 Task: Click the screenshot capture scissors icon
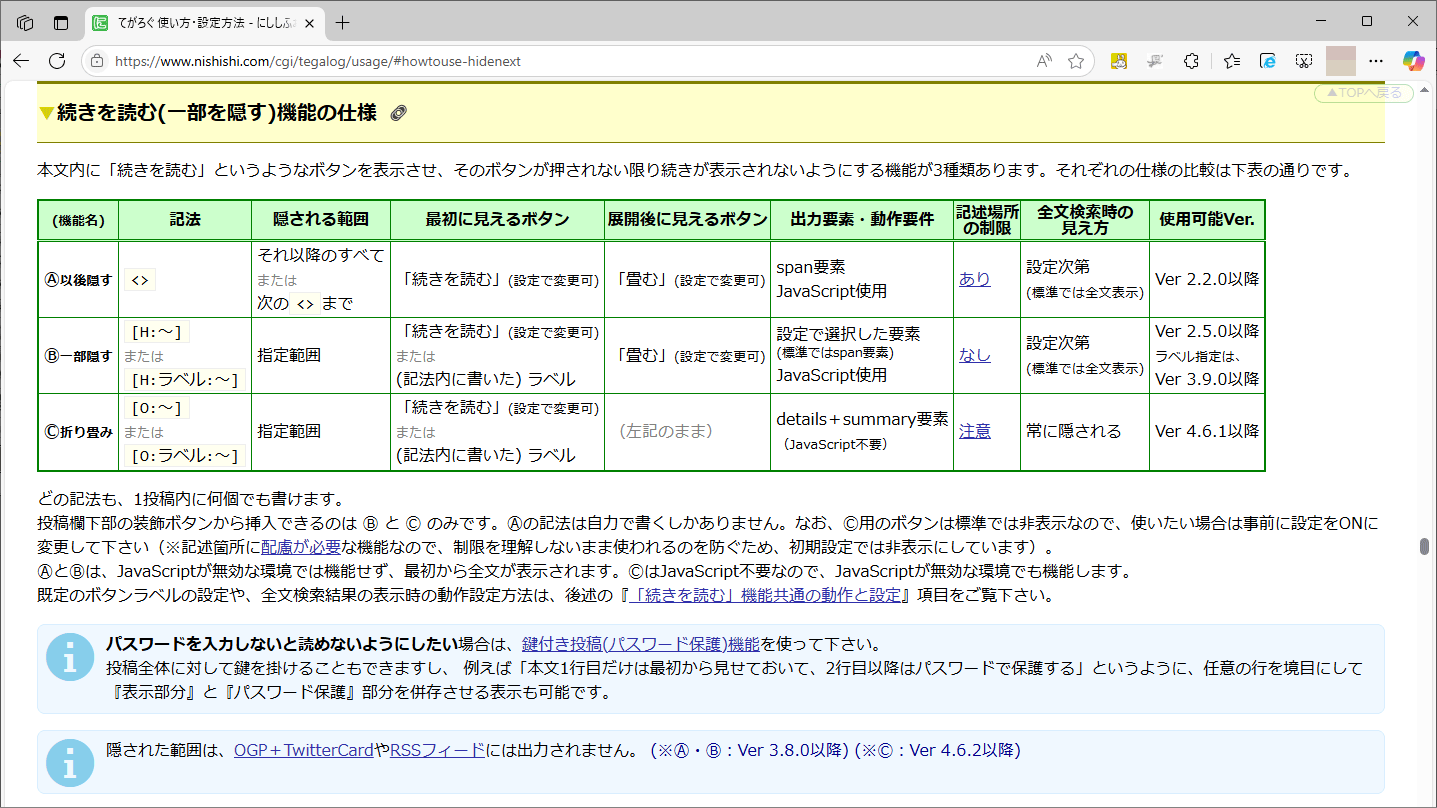point(1304,61)
